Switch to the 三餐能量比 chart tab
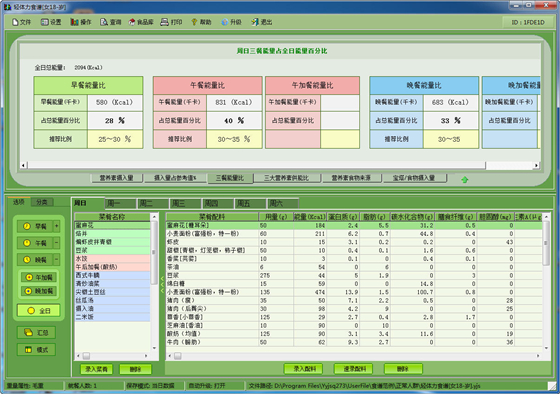 click(x=230, y=178)
